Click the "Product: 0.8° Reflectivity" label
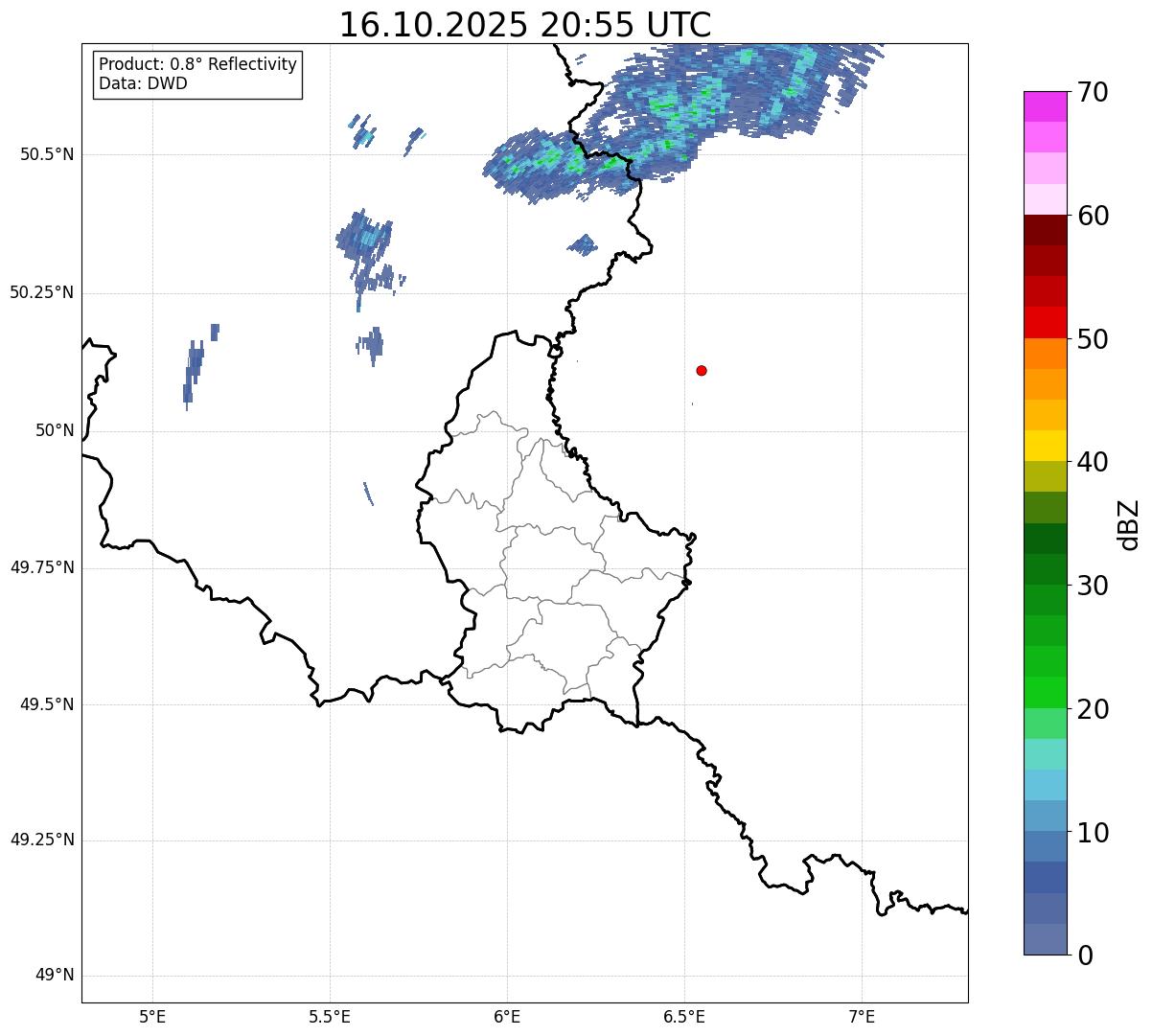The image size is (1152, 1036). 198,64
